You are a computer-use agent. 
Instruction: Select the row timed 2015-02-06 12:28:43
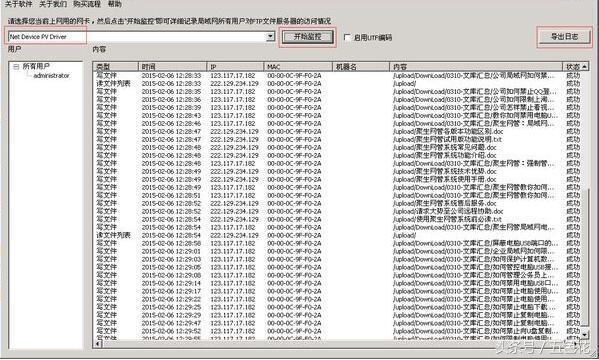(337, 116)
